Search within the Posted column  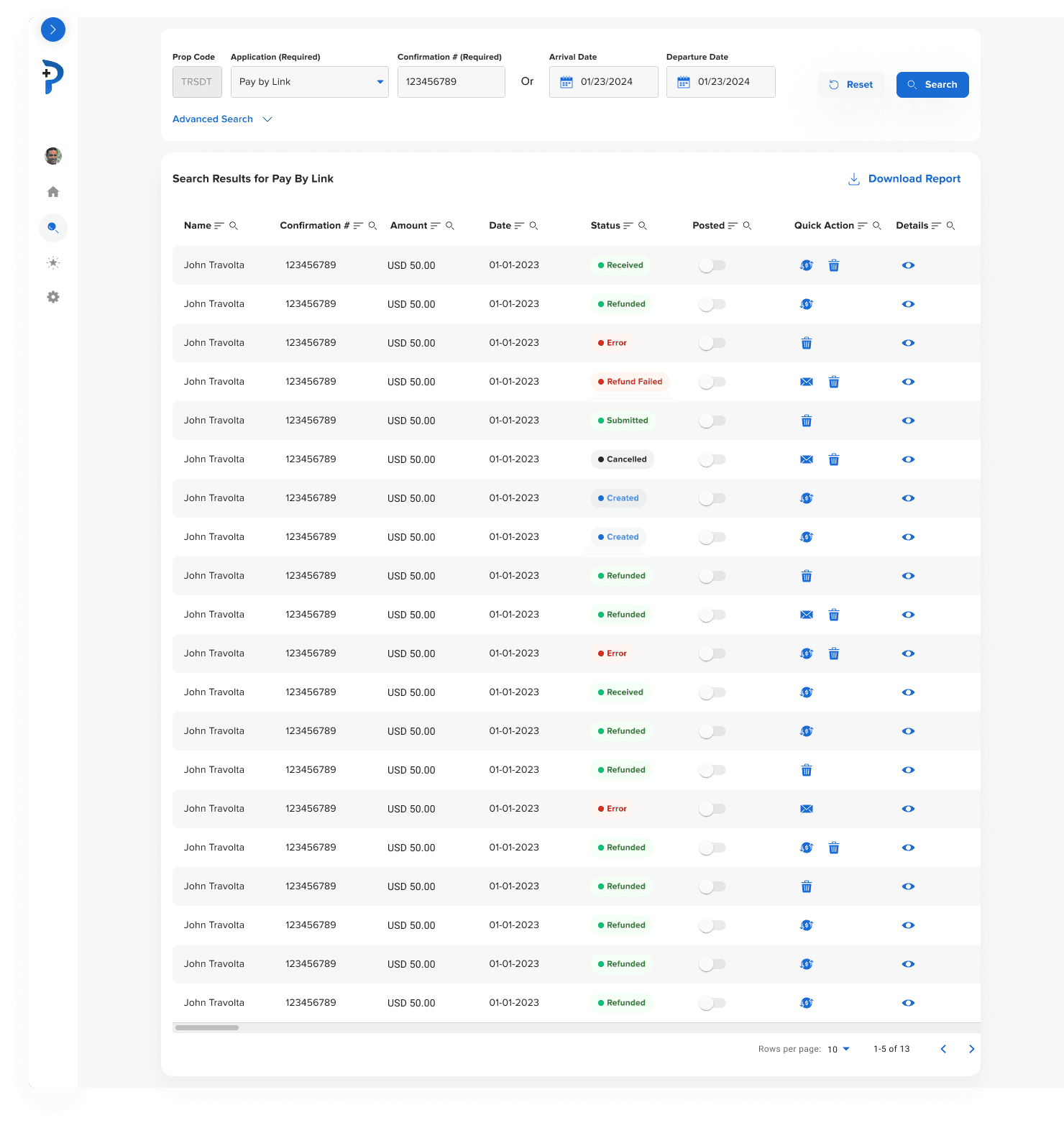(747, 226)
